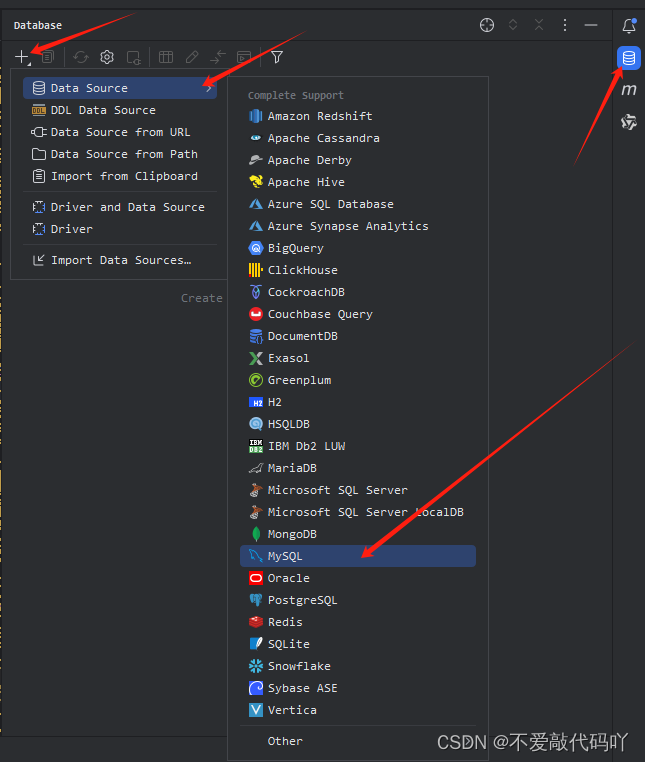The image size is (645, 762).
Task: Click the console window icon left of the filter funnel
Action: (x=244, y=57)
